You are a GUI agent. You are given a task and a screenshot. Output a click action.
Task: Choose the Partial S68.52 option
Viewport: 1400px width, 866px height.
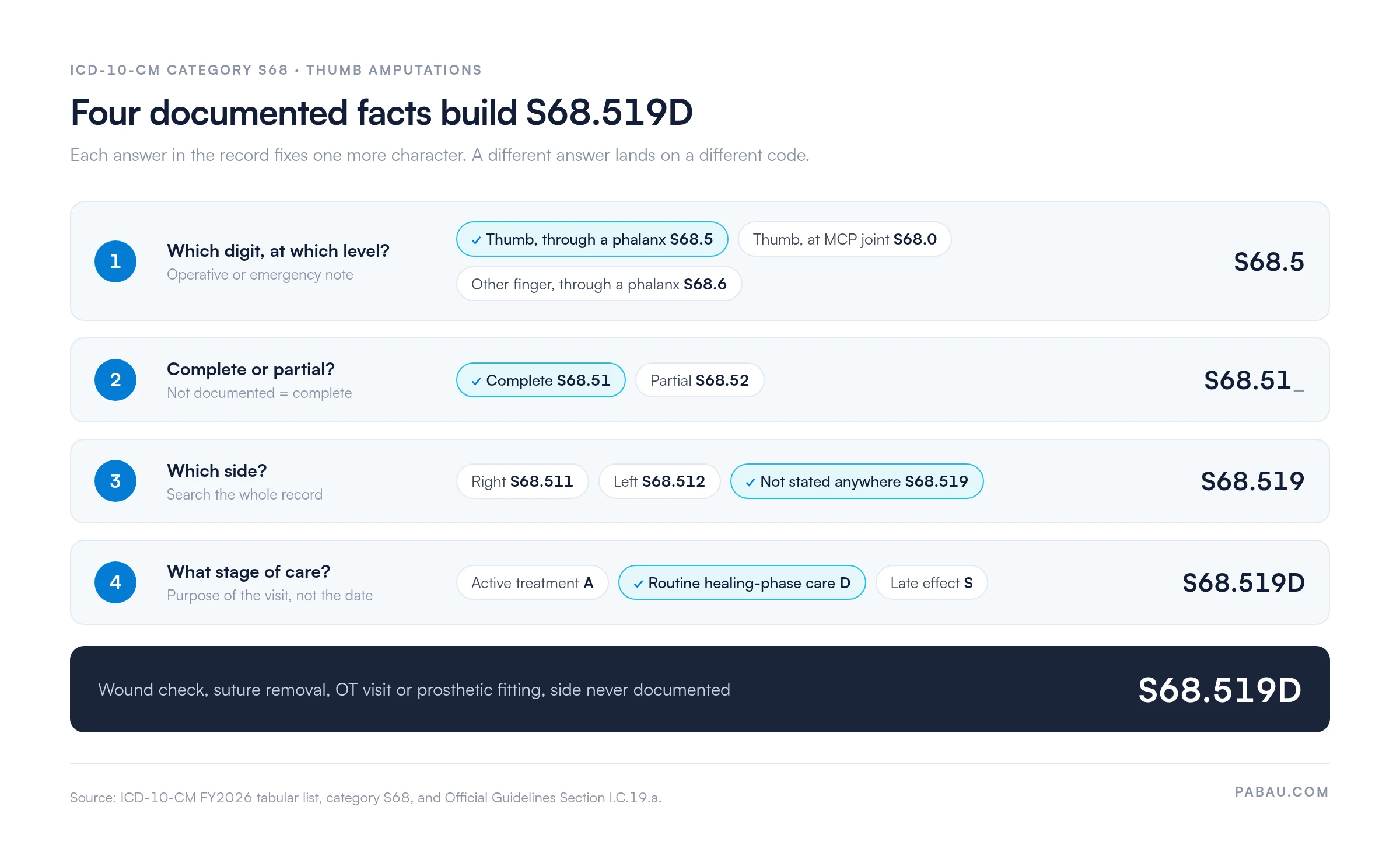point(699,380)
